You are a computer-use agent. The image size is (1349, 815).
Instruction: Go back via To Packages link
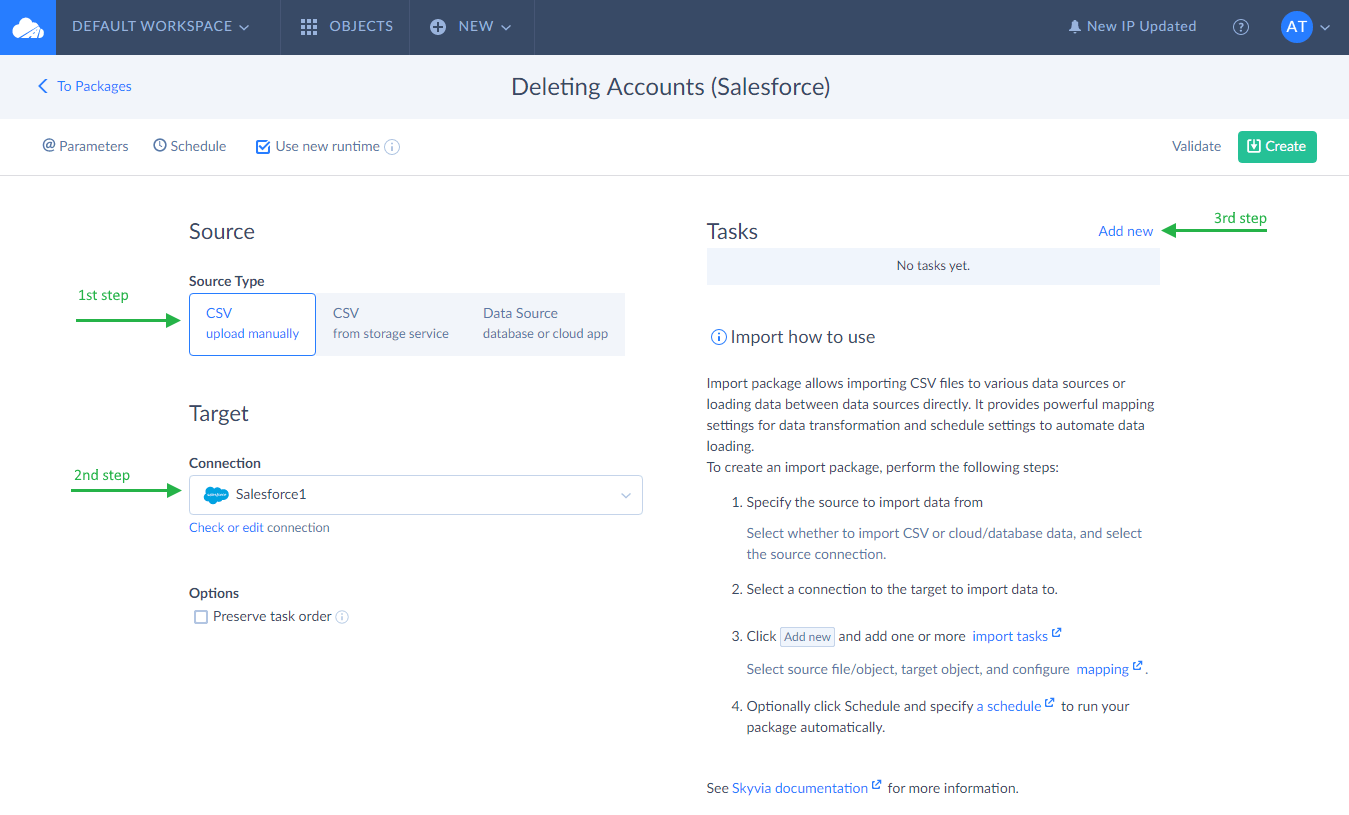tap(85, 86)
